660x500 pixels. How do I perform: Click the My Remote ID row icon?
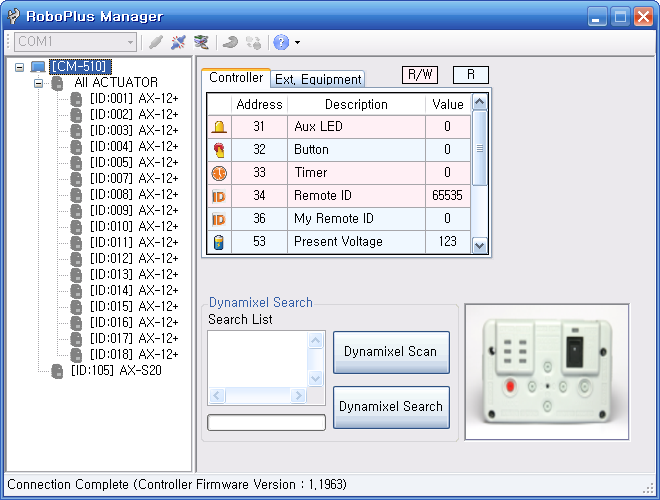click(x=219, y=219)
